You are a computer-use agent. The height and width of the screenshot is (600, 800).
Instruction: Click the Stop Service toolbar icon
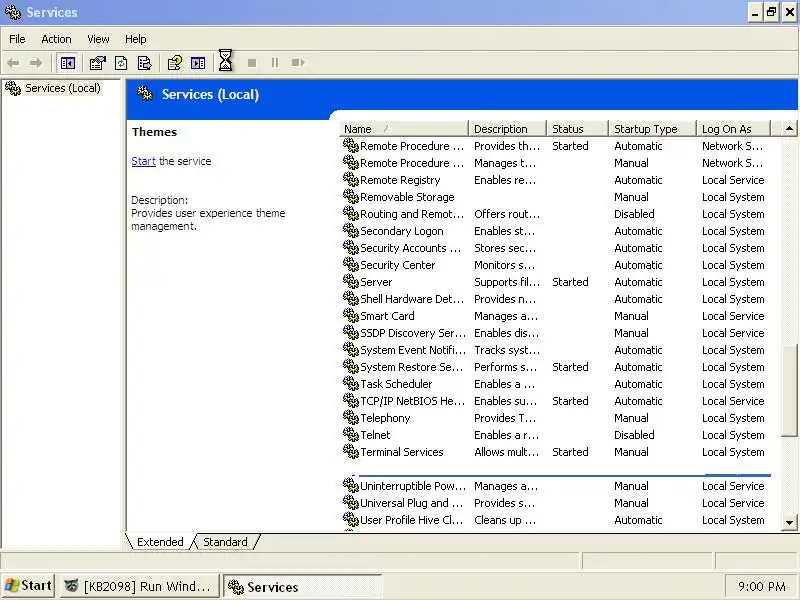[252, 63]
